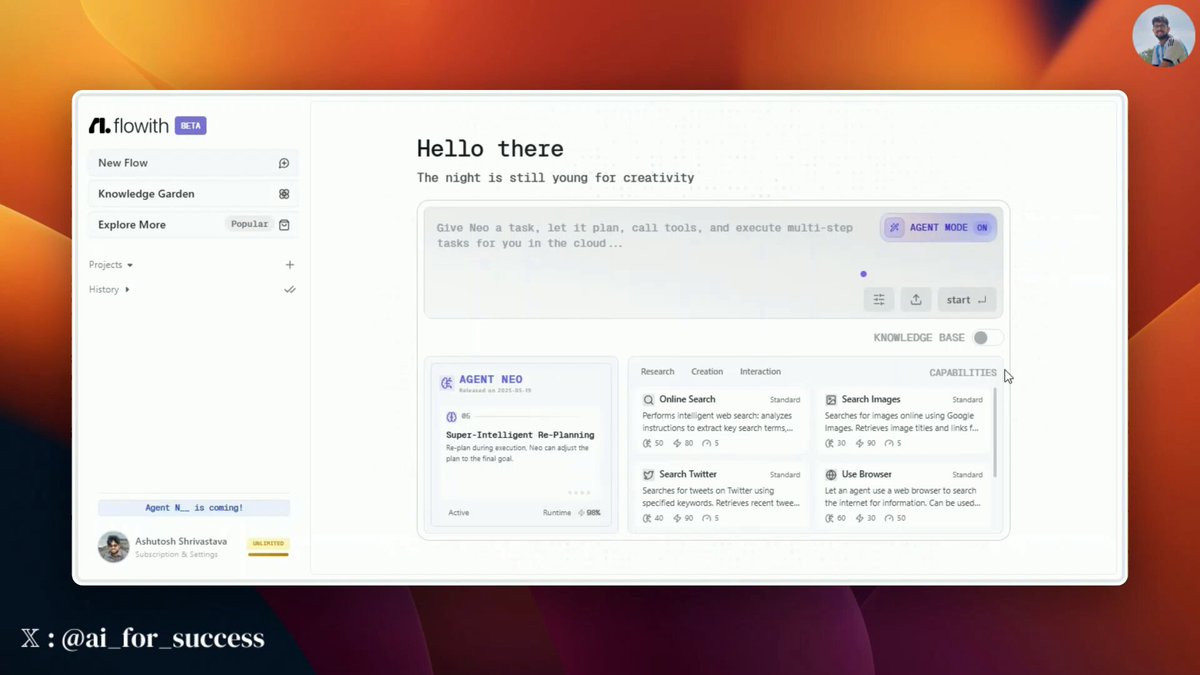Add a new project with plus icon

290,265
